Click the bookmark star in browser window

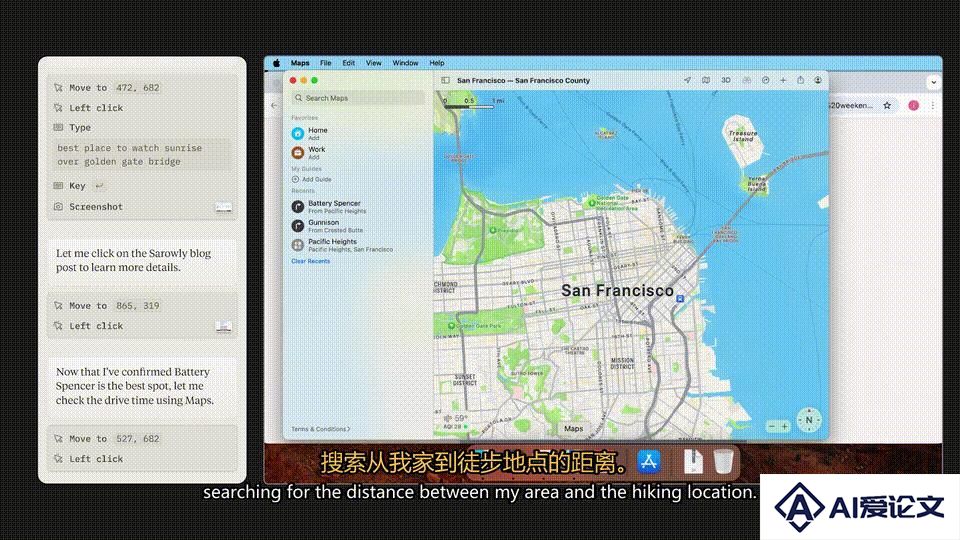(887, 105)
